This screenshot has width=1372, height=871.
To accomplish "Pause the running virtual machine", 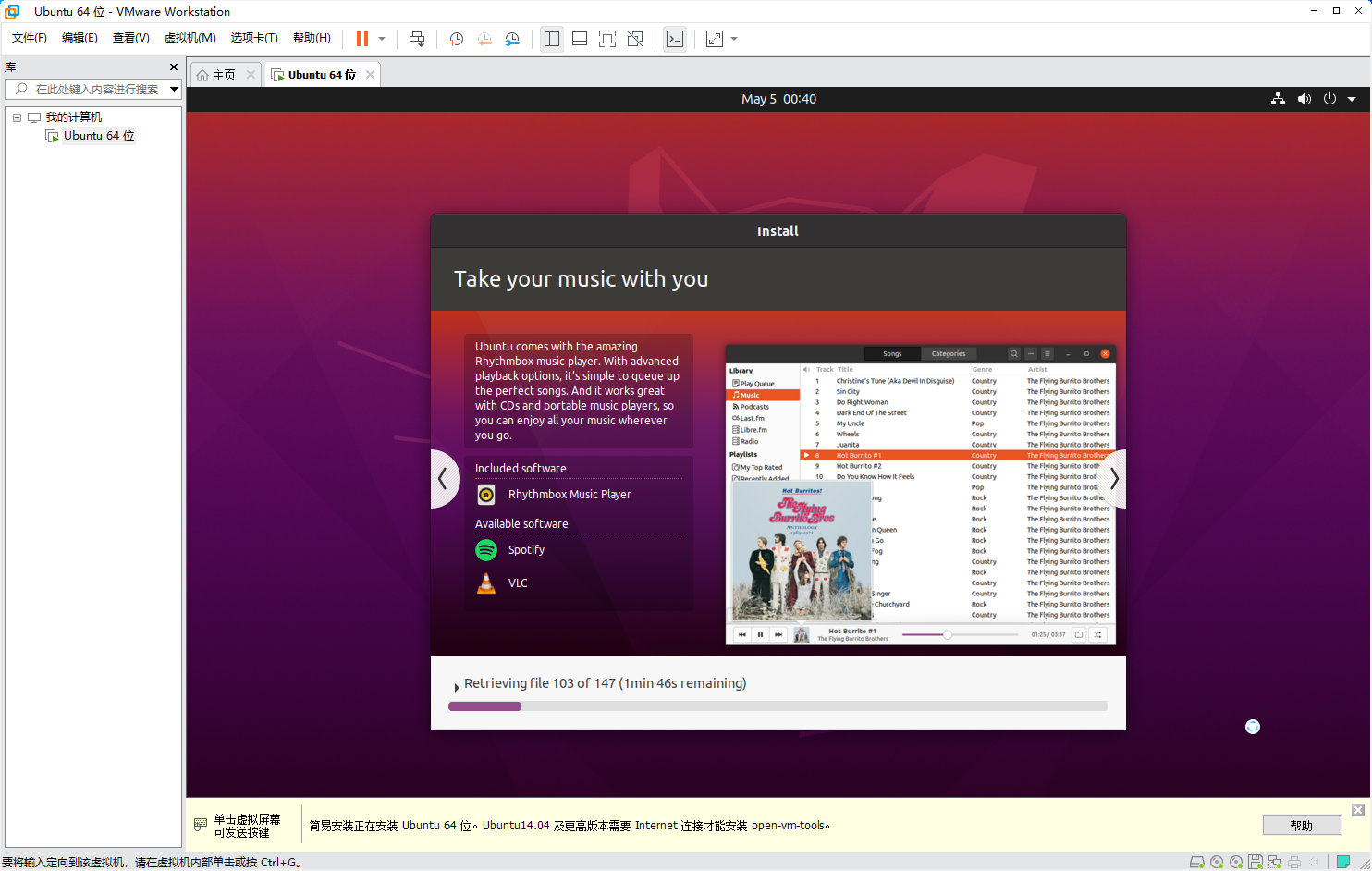I will pyautogui.click(x=362, y=39).
